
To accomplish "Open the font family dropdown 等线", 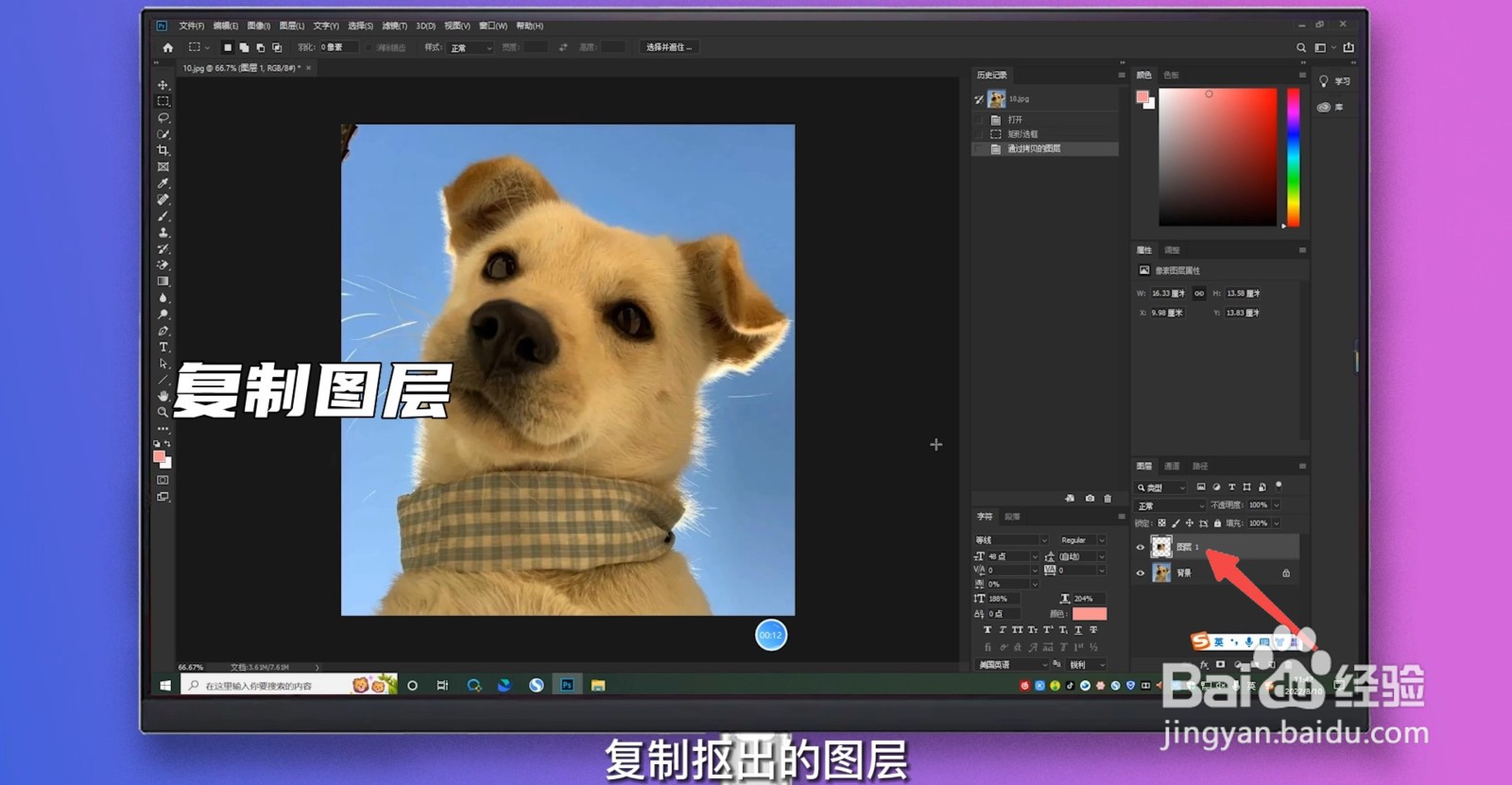I will tap(1011, 540).
